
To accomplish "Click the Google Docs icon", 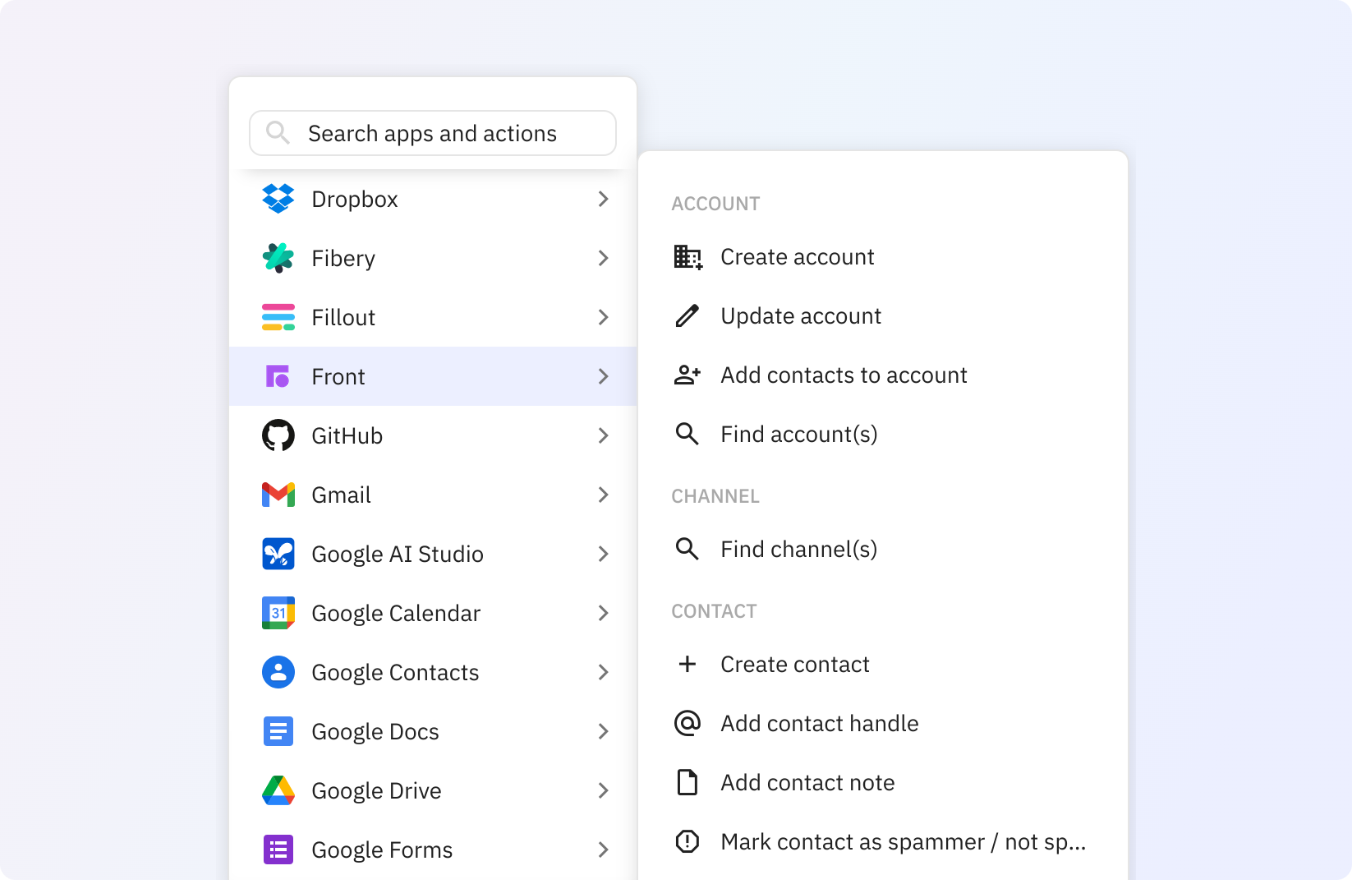I will point(278,731).
